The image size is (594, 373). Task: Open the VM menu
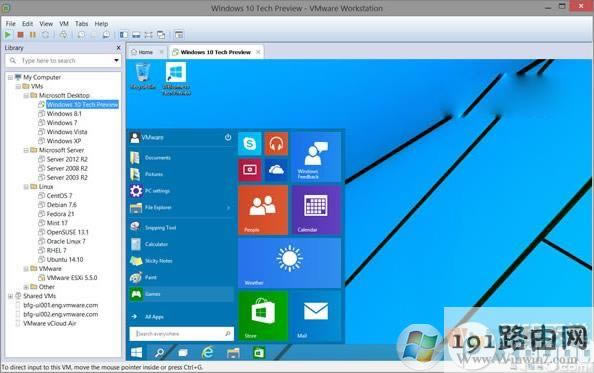coord(64,24)
